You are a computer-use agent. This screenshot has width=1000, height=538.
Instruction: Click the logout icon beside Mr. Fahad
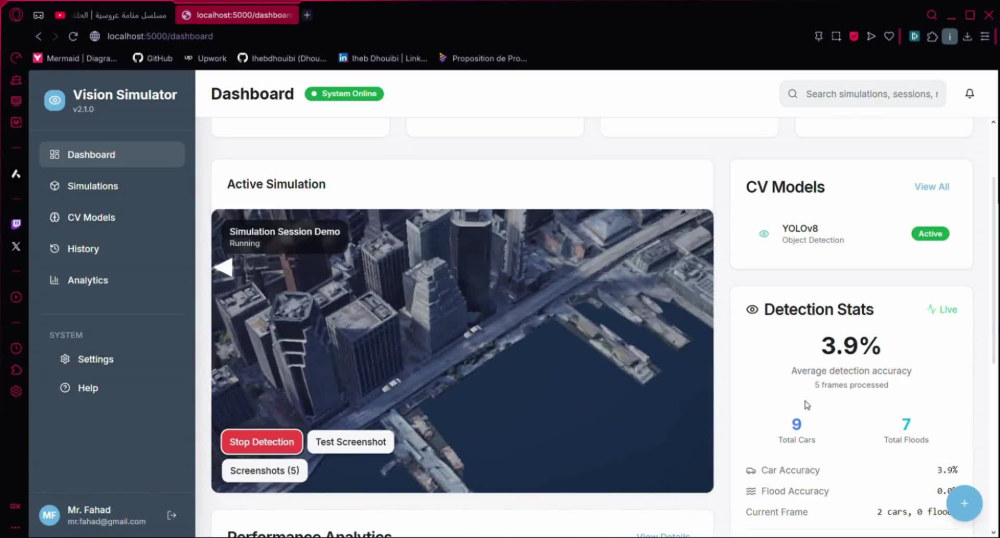(x=172, y=515)
